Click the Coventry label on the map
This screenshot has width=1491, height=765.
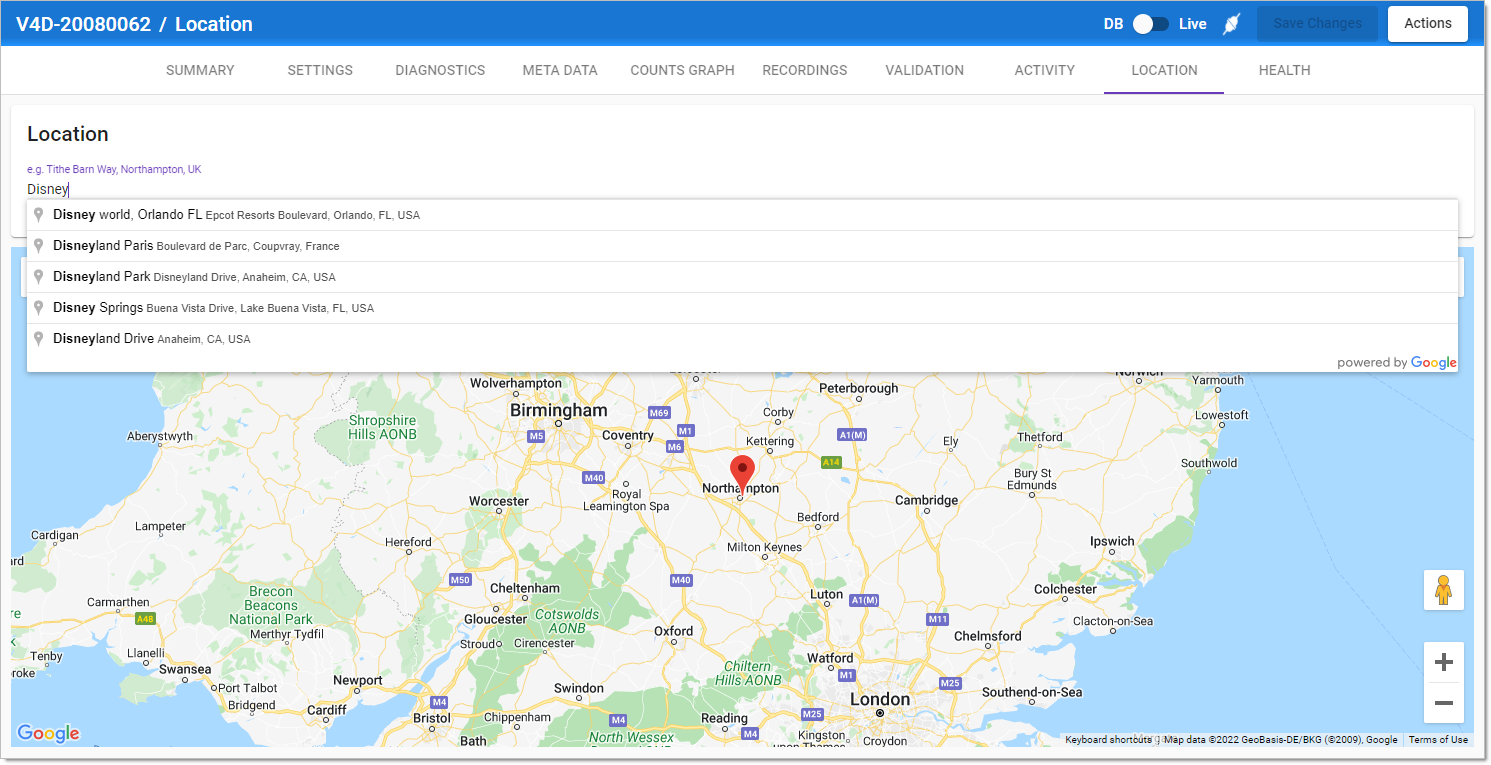tap(627, 435)
